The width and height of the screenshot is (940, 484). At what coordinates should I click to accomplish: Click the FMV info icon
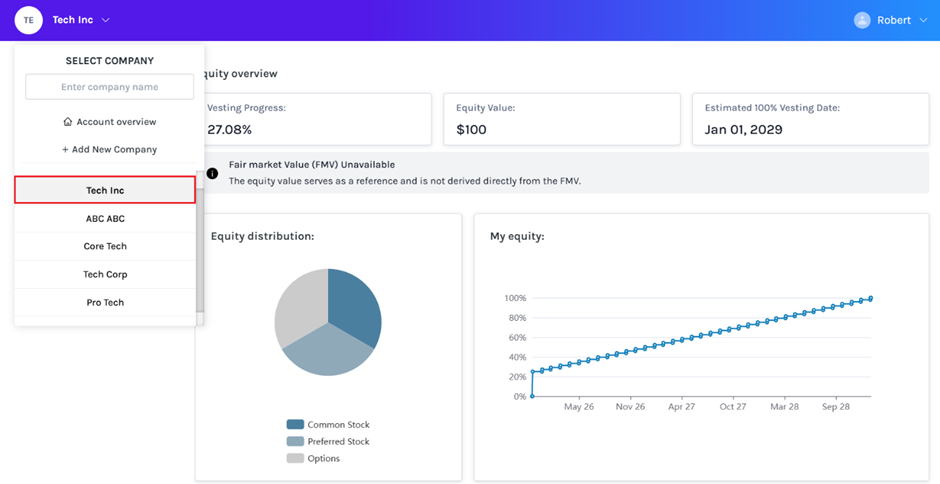[x=212, y=173]
